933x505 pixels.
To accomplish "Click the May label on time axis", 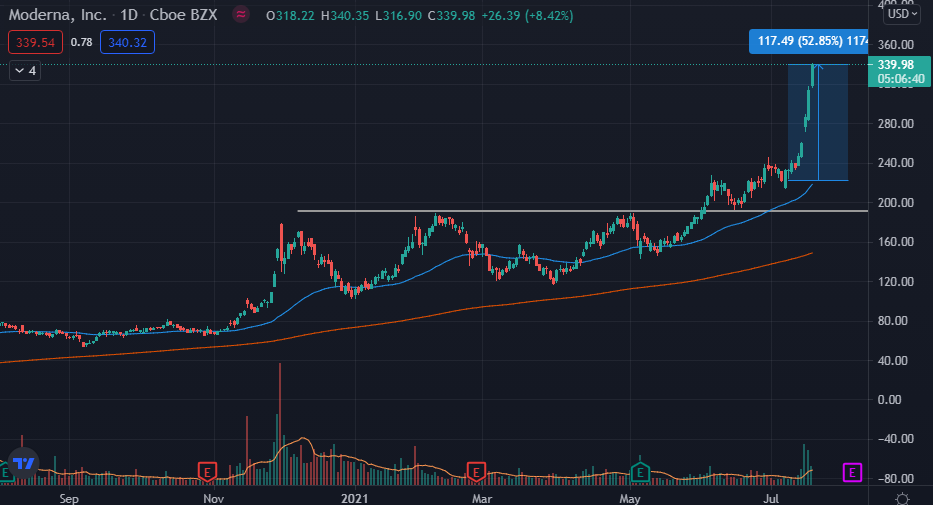I will (x=630, y=498).
